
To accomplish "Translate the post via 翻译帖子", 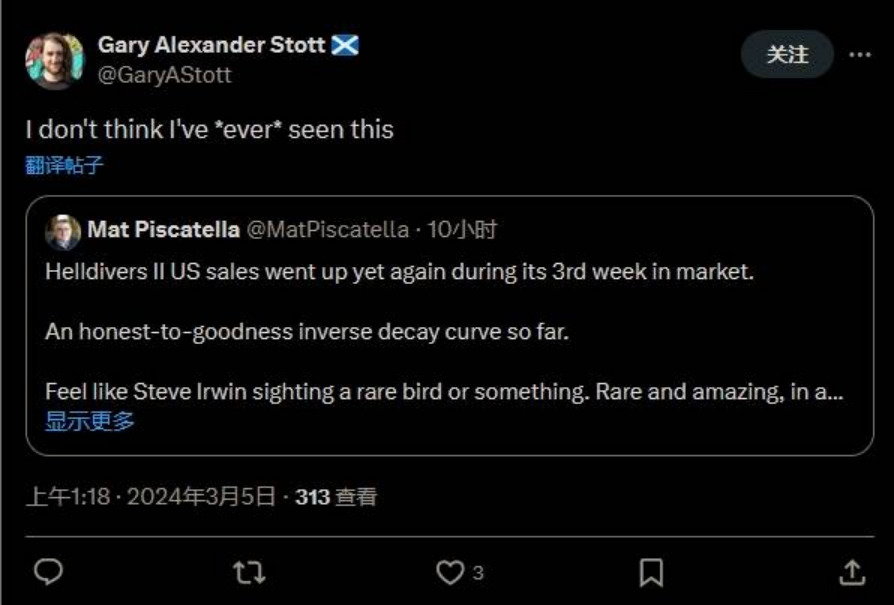I will [x=64, y=166].
